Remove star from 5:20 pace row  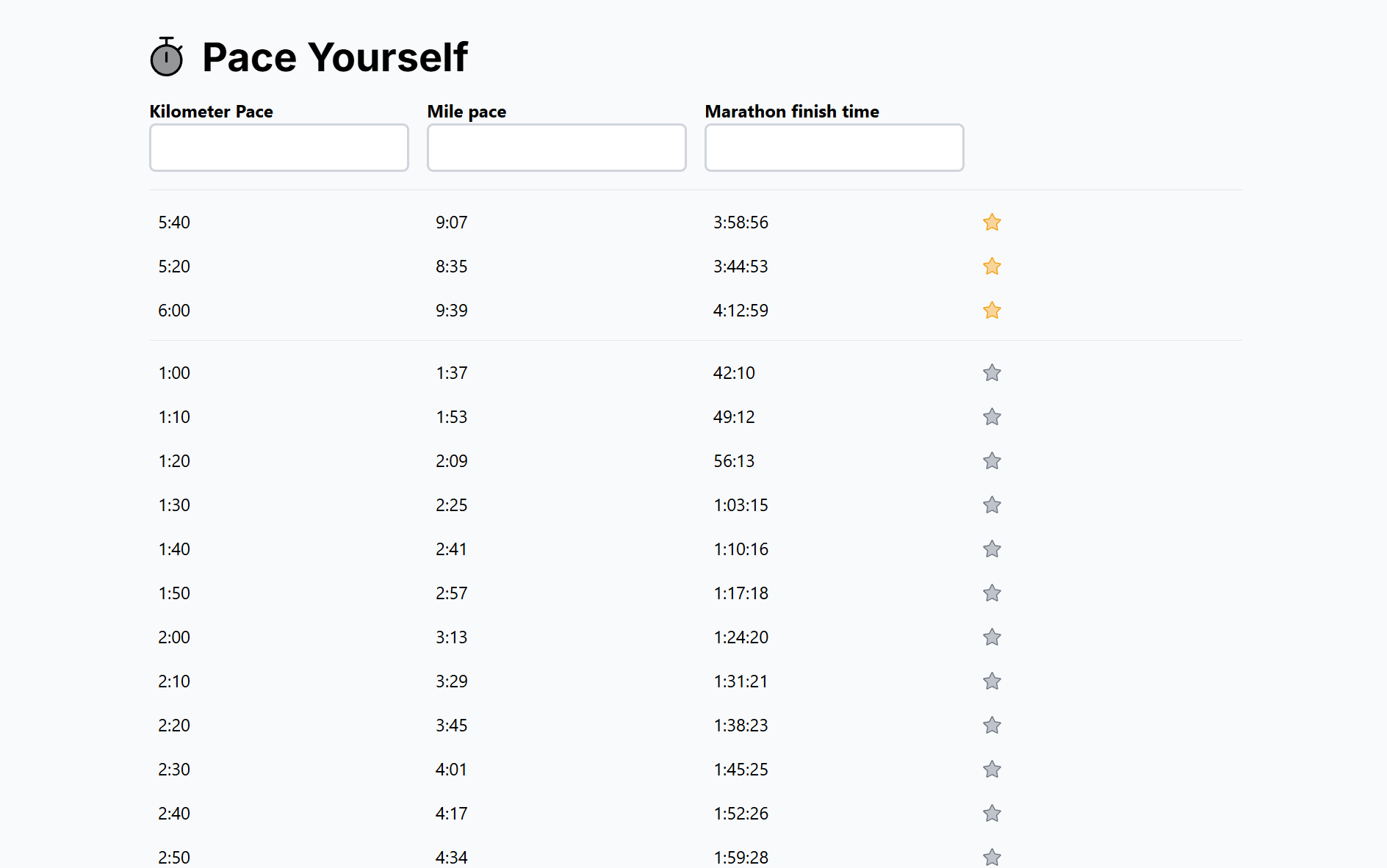(x=992, y=267)
